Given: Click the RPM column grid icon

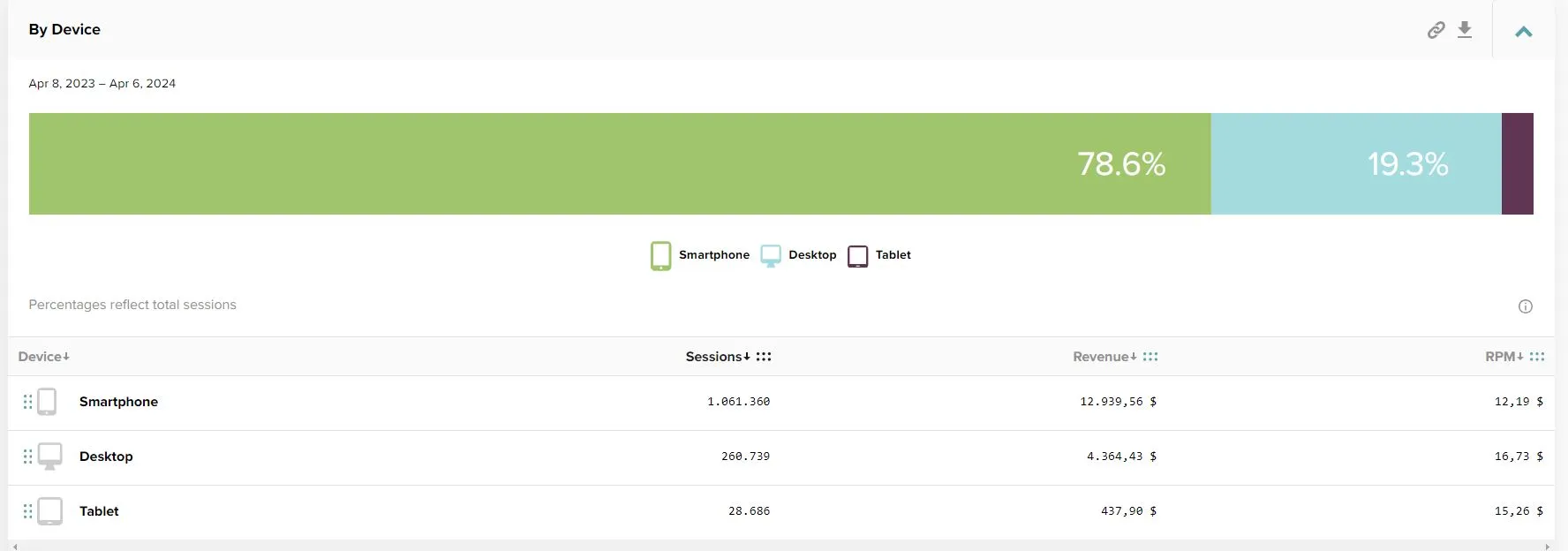Looking at the screenshot, I should pyautogui.click(x=1537, y=357).
